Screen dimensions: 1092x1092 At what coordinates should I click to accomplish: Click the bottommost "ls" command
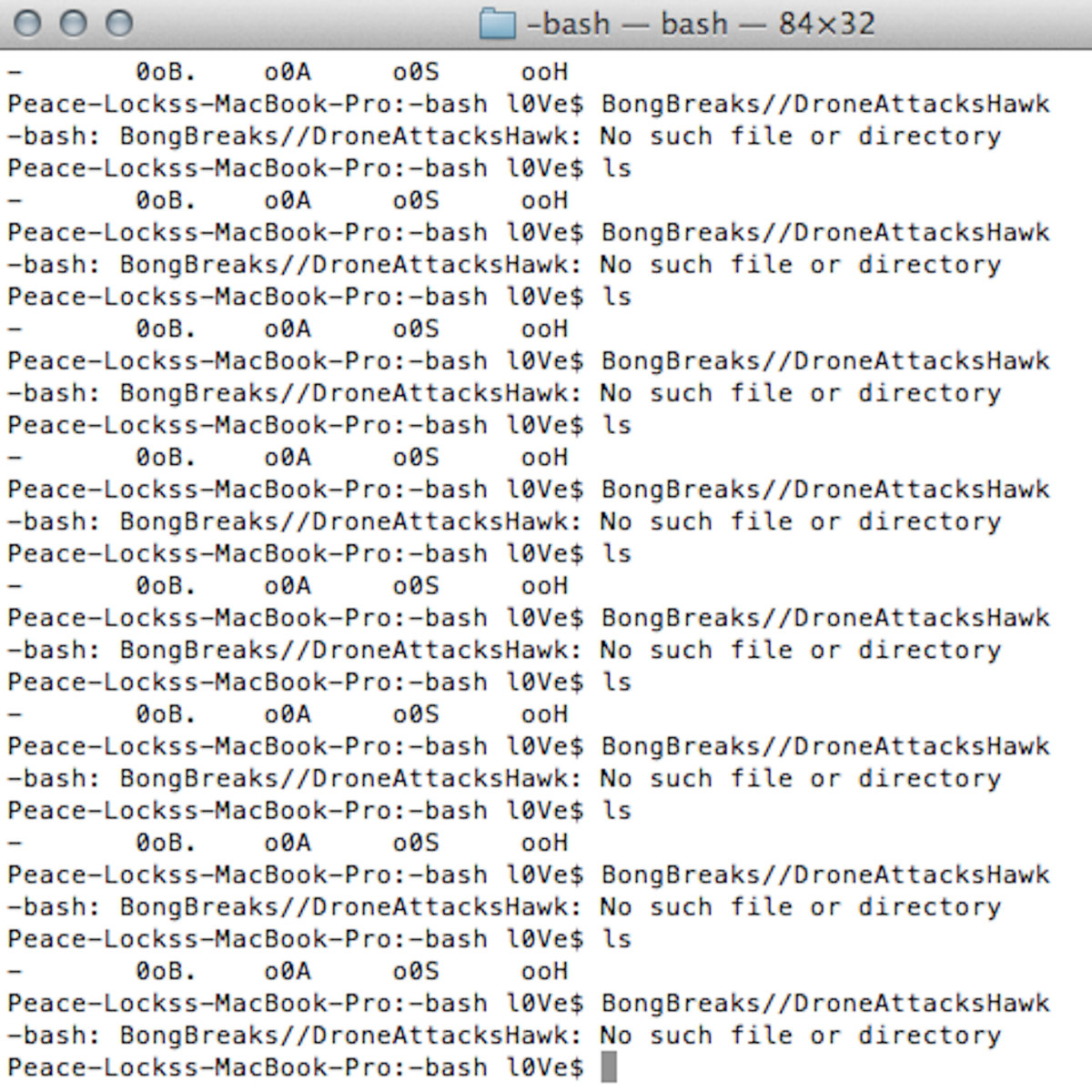tap(616, 939)
